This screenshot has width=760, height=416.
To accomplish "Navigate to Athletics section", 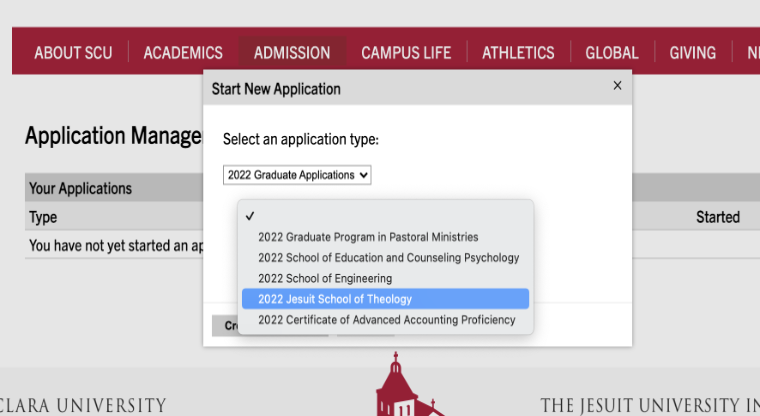I will click(x=518, y=53).
